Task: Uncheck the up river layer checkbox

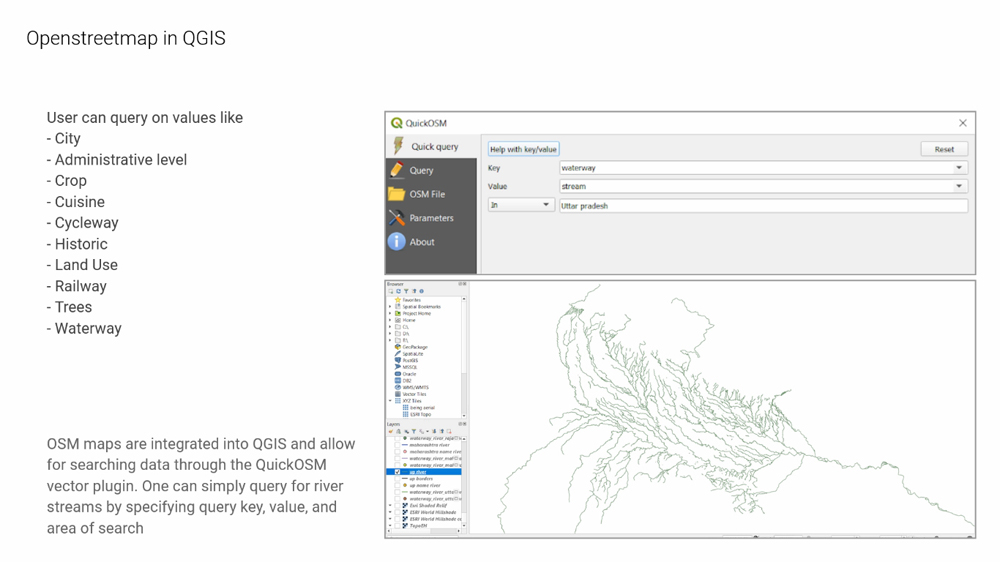Action: point(398,472)
